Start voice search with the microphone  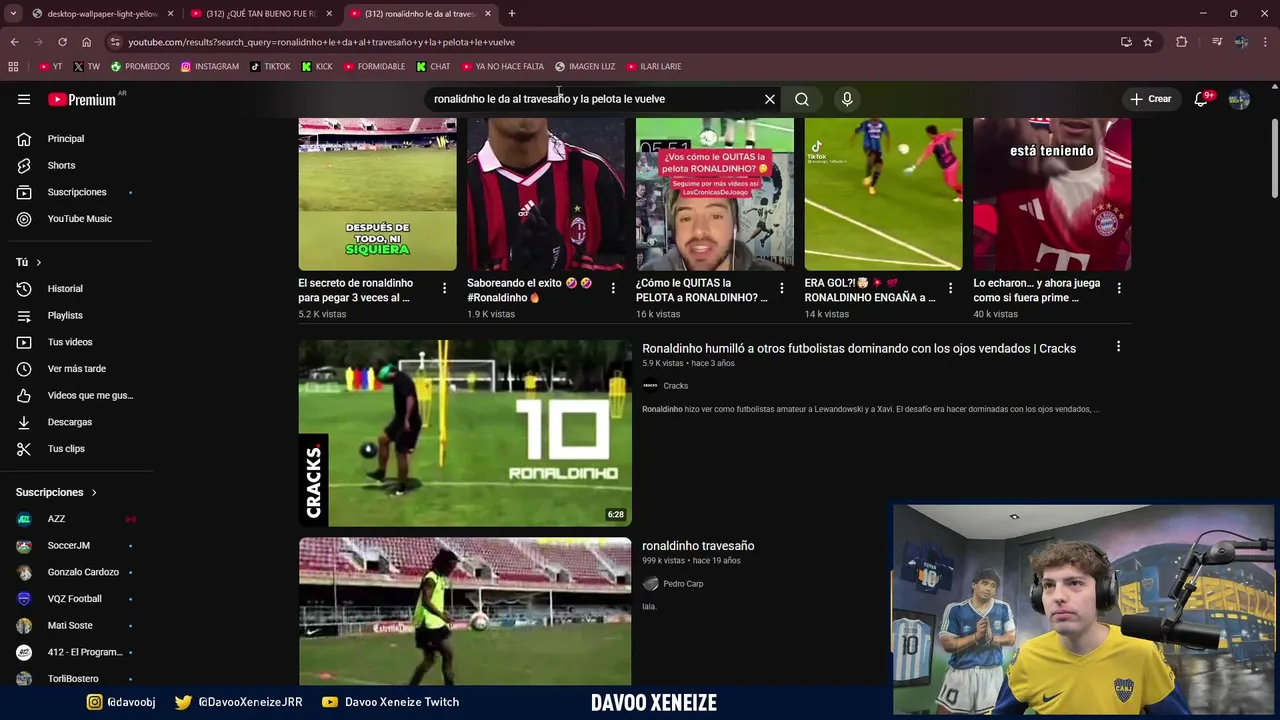(x=847, y=99)
